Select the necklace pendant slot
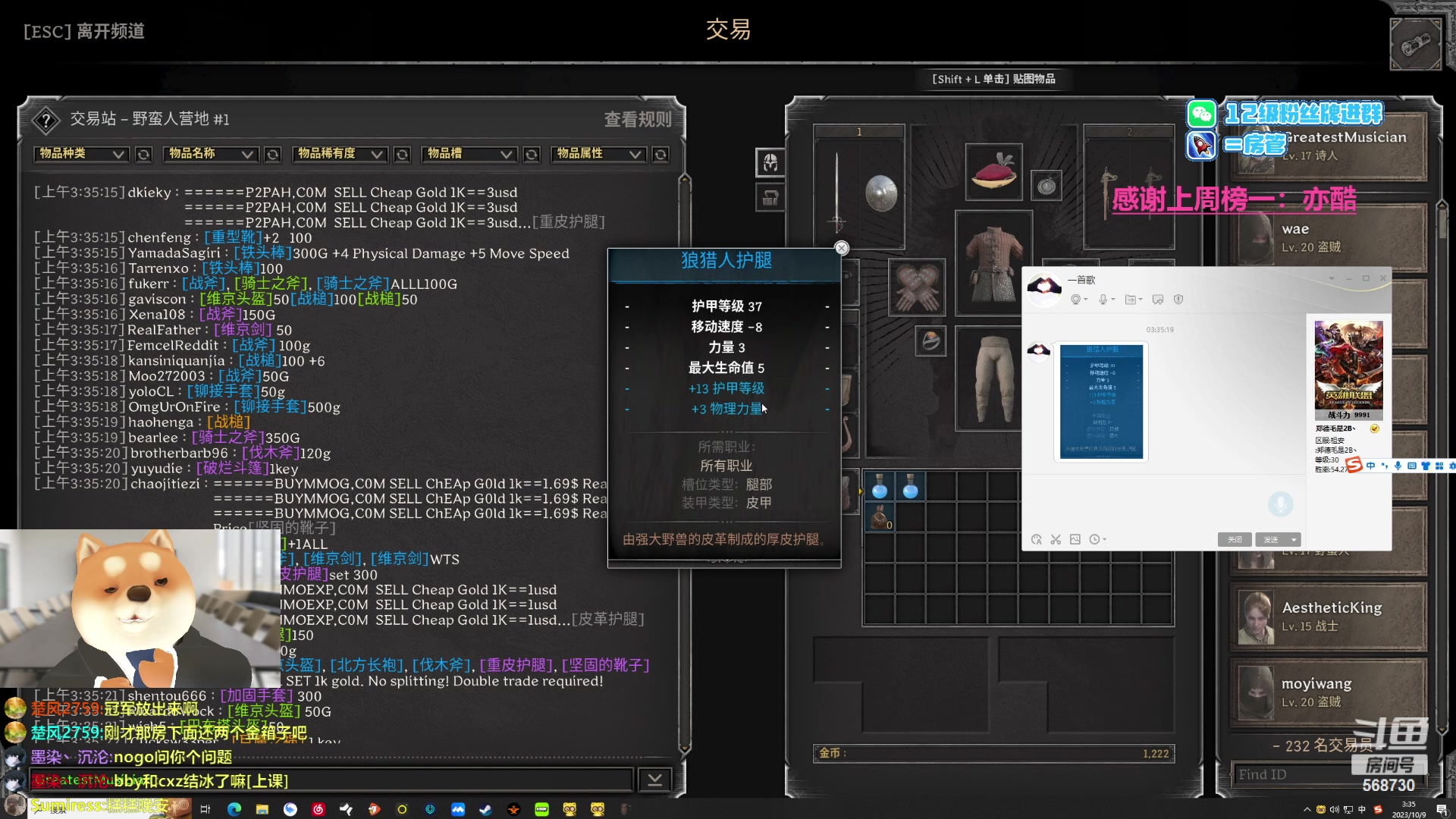Screen dimensions: 1456x819 coord(1046,185)
